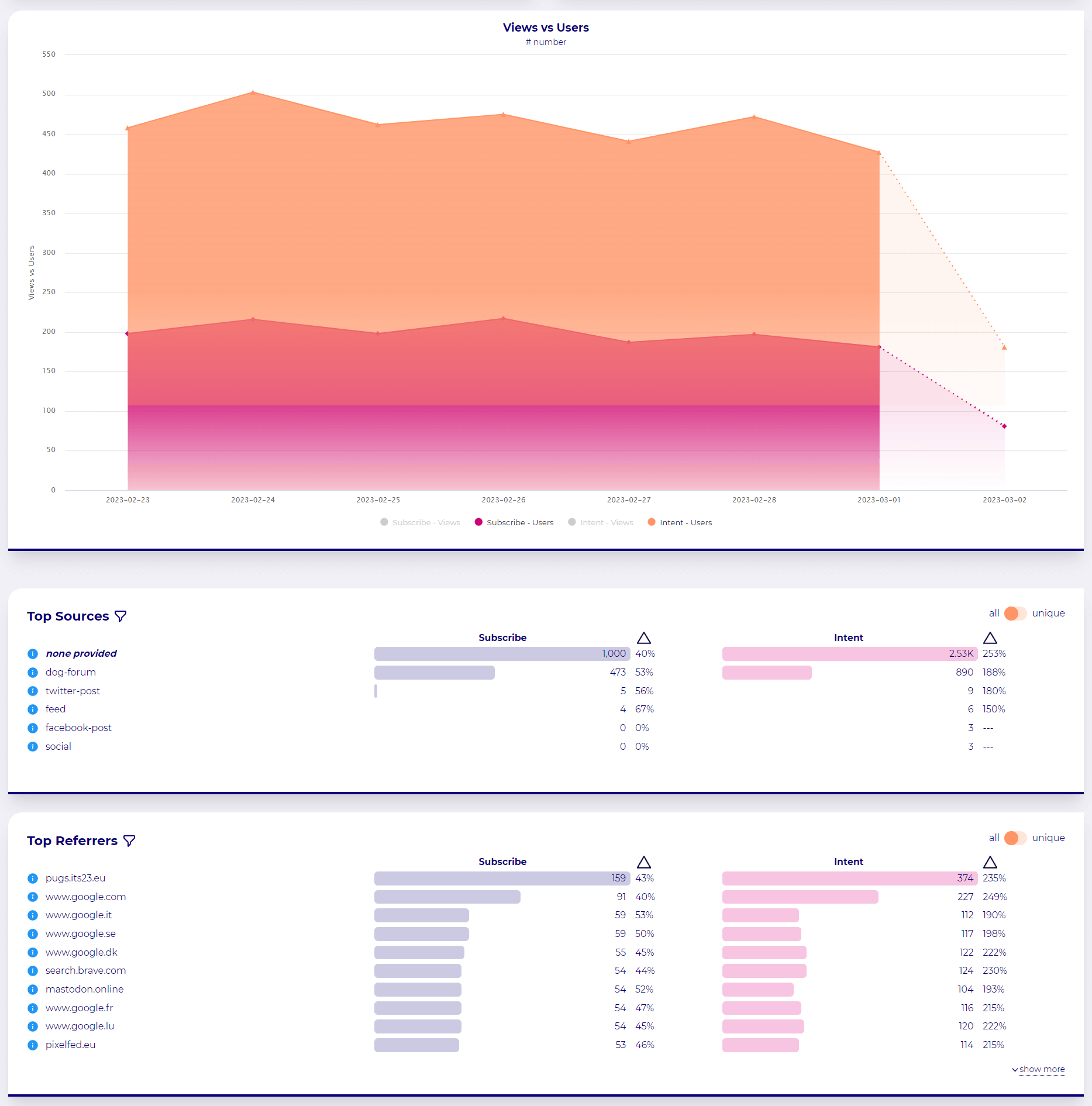Open the pugs.its23.eu referrer
Viewport: 1092px width, 1106px height.
[x=75, y=878]
